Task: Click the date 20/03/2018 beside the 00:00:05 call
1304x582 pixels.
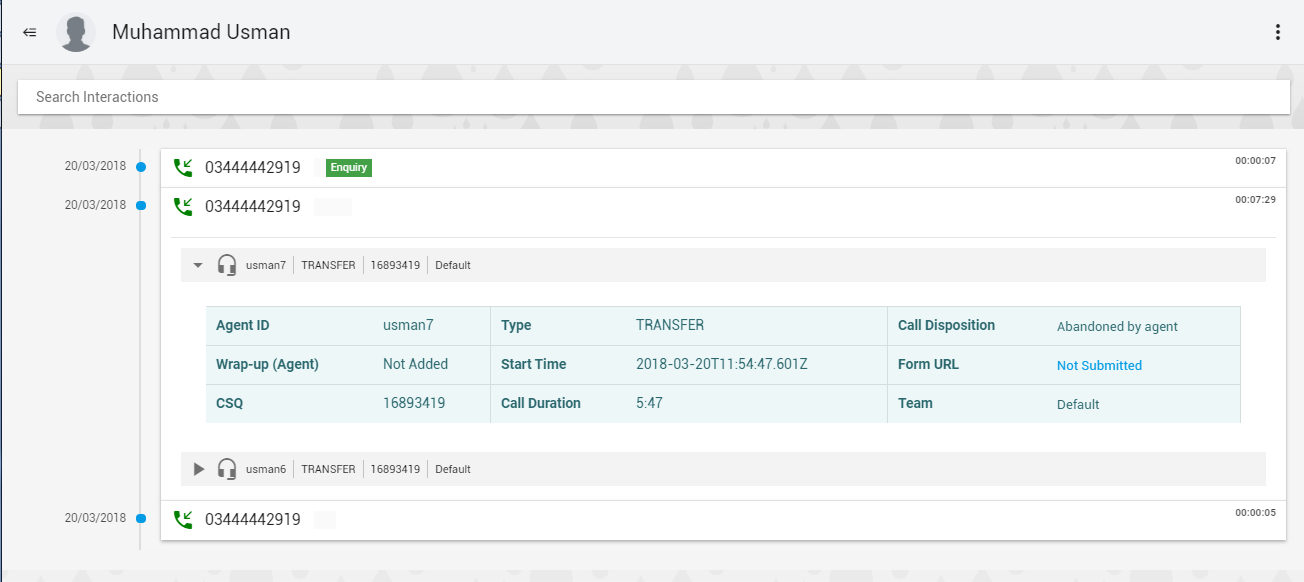Action: [x=96, y=518]
